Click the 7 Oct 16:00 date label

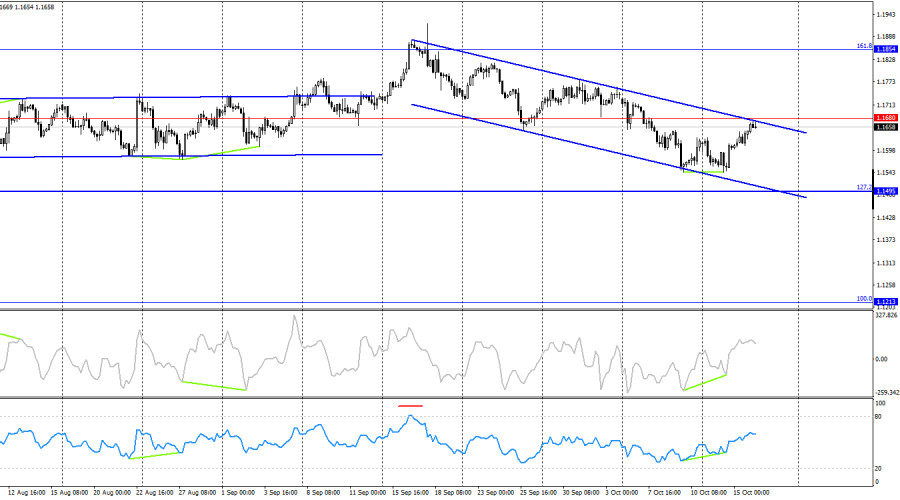[665, 493]
